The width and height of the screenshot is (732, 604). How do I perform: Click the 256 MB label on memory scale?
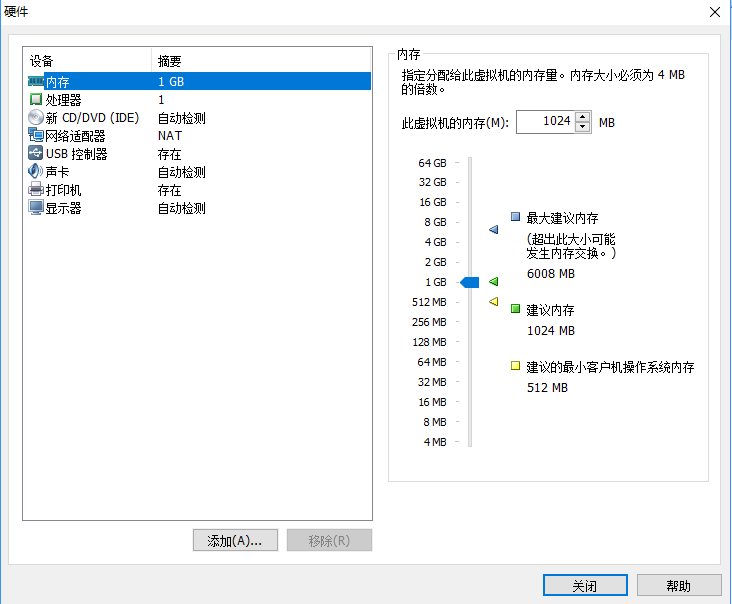coord(429,322)
